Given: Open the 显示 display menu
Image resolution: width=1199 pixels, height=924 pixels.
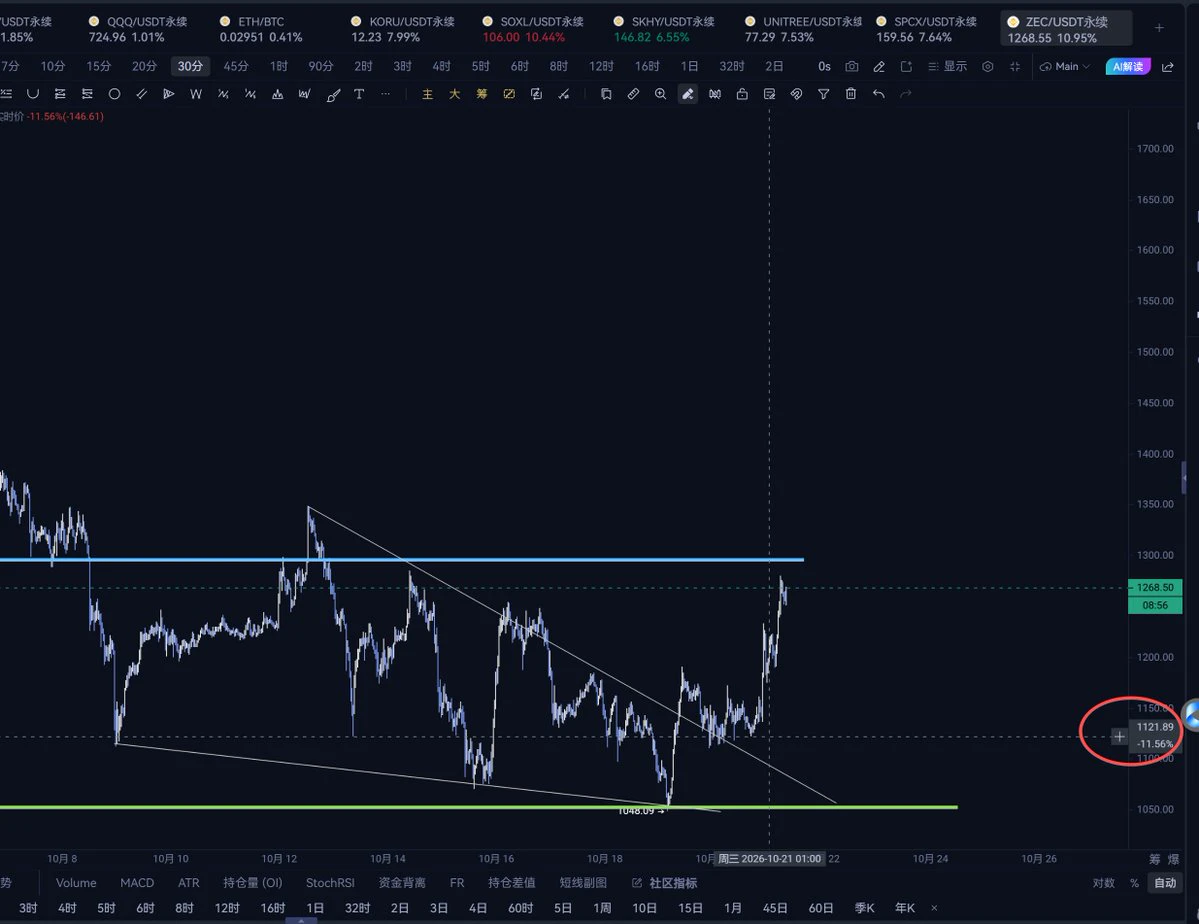Looking at the screenshot, I should pyautogui.click(x=947, y=67).
